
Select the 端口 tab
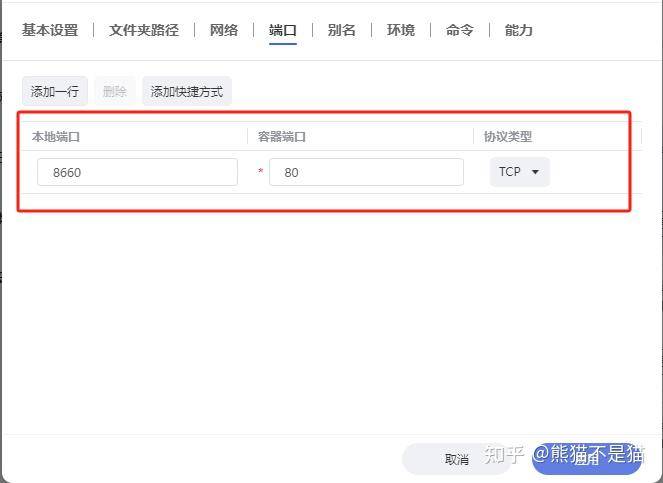[282, 30]
